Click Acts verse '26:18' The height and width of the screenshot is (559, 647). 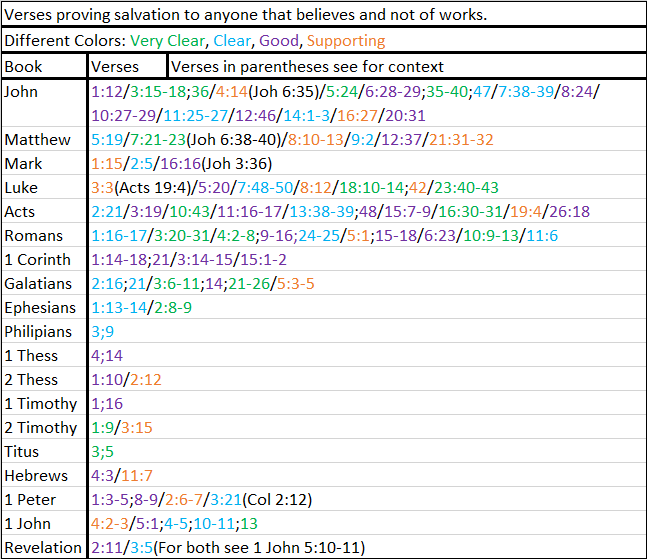tap(570, 212)
